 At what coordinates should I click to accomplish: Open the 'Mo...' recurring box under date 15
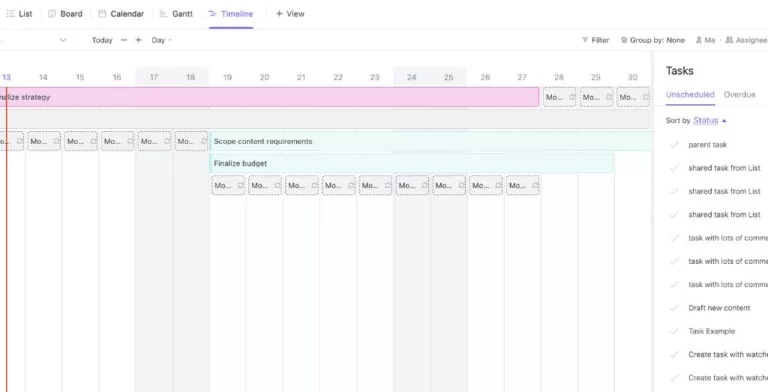81,141
